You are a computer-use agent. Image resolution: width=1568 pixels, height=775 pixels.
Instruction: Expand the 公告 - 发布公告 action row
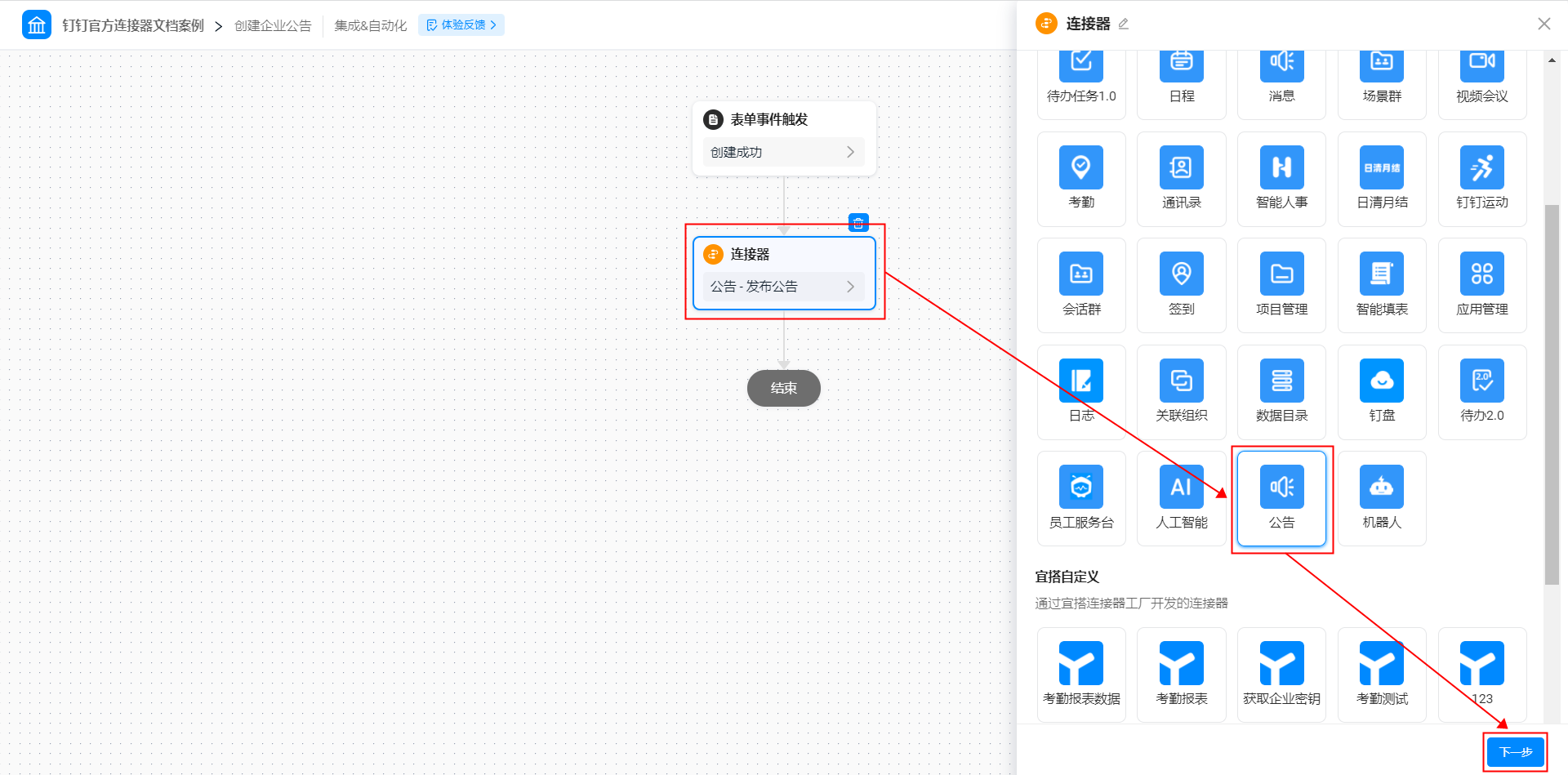783,287
